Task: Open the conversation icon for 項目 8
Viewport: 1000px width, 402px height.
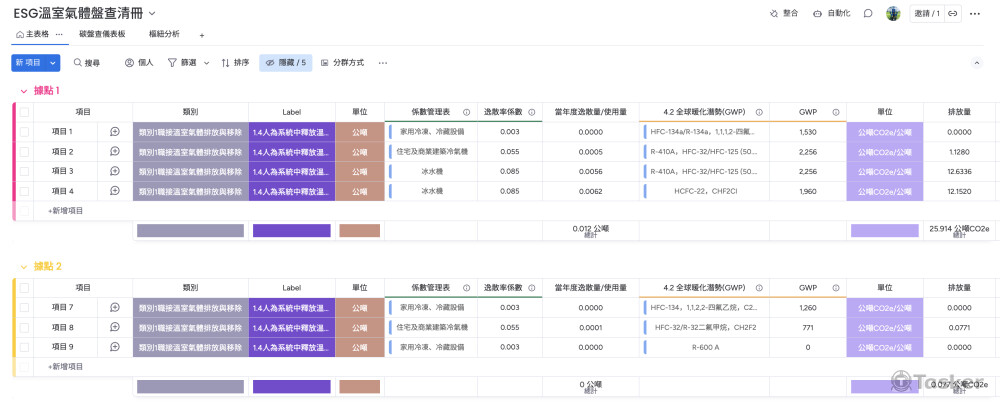Action: point(115,327)
